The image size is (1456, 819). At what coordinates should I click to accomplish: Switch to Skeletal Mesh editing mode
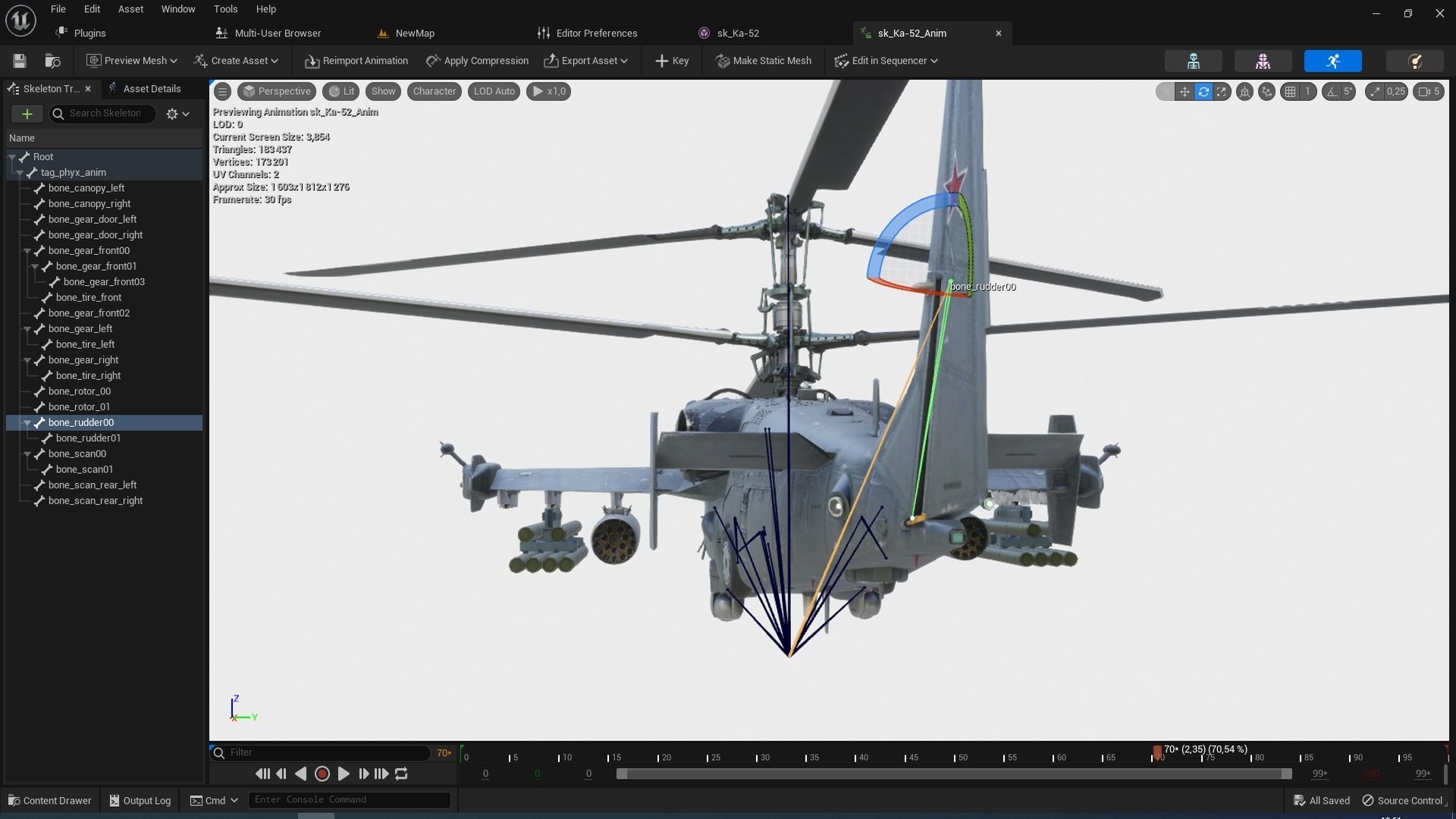(x=1263, y=61)
